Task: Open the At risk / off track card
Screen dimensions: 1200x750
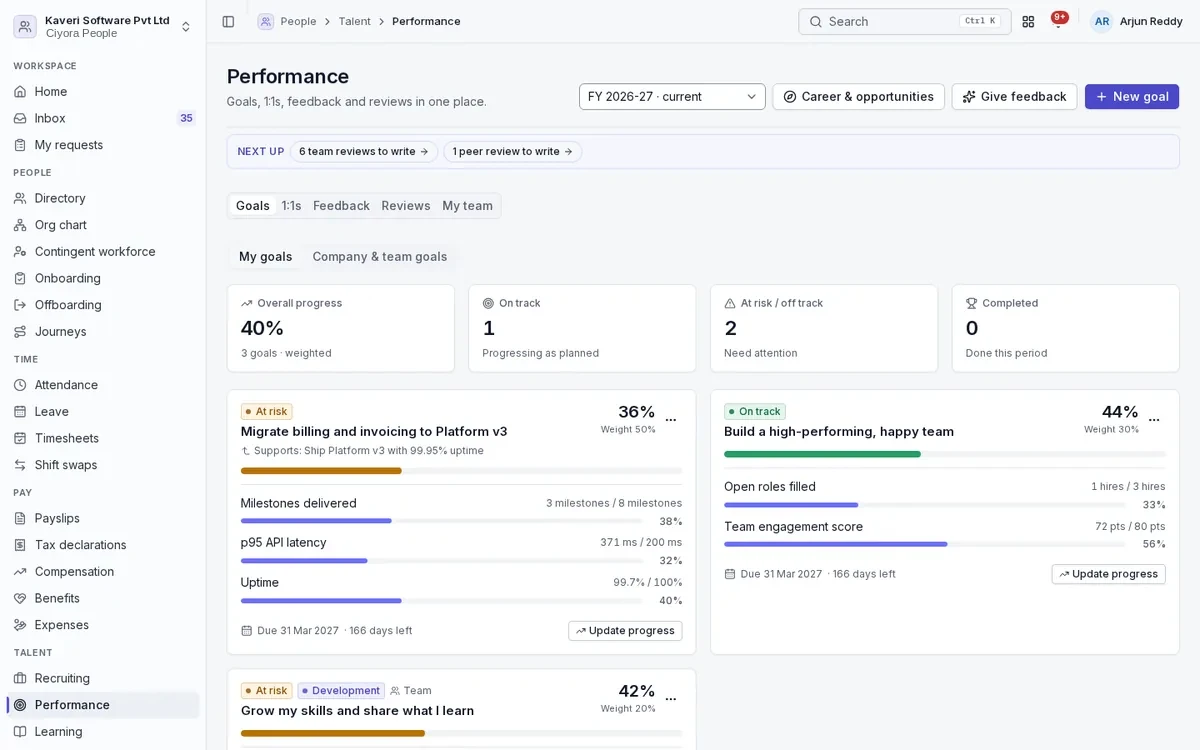Action: click(824, 328)
